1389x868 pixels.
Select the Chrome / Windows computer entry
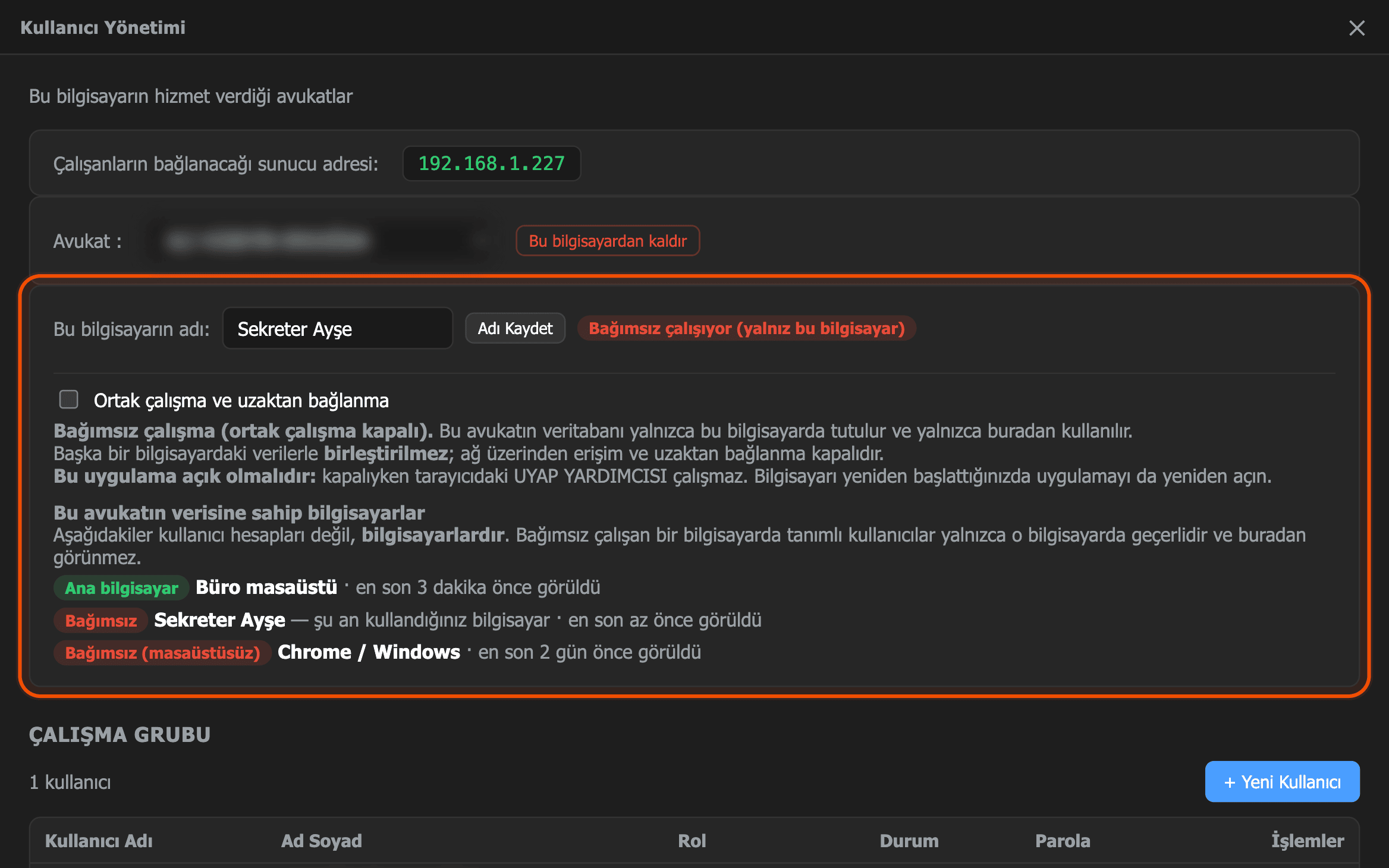[369, 652]
